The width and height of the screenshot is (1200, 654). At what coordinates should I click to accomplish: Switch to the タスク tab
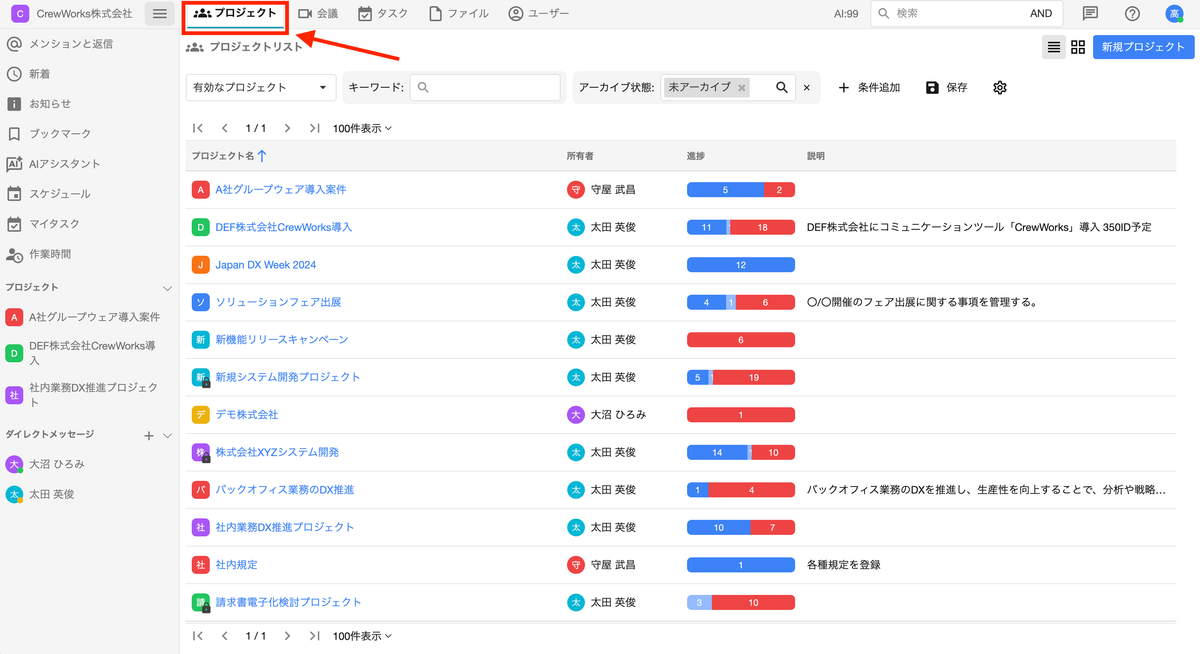[382, 14]
